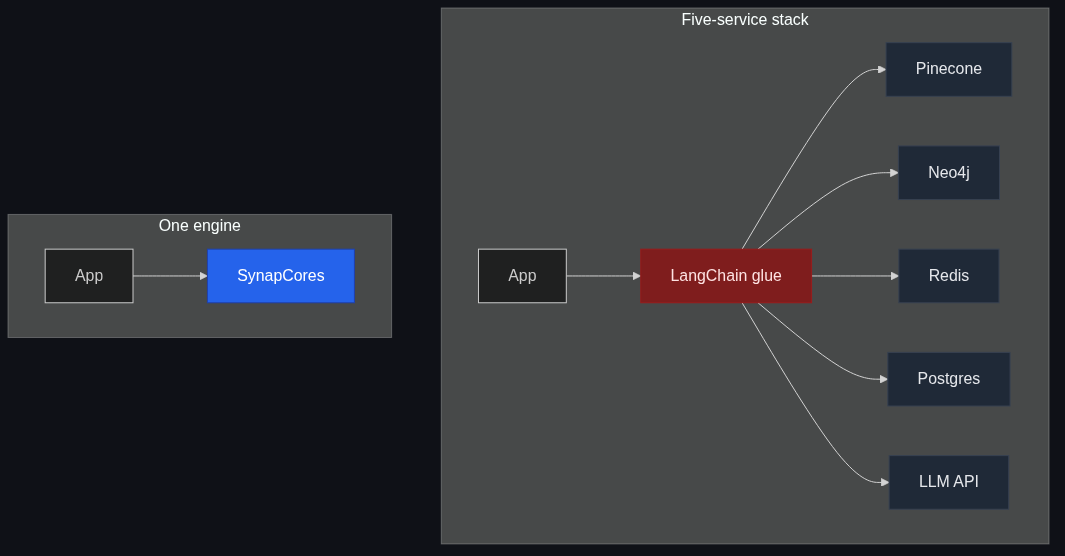Select the Postgres node
The image size is (1065, 556).
click(948, 379)
